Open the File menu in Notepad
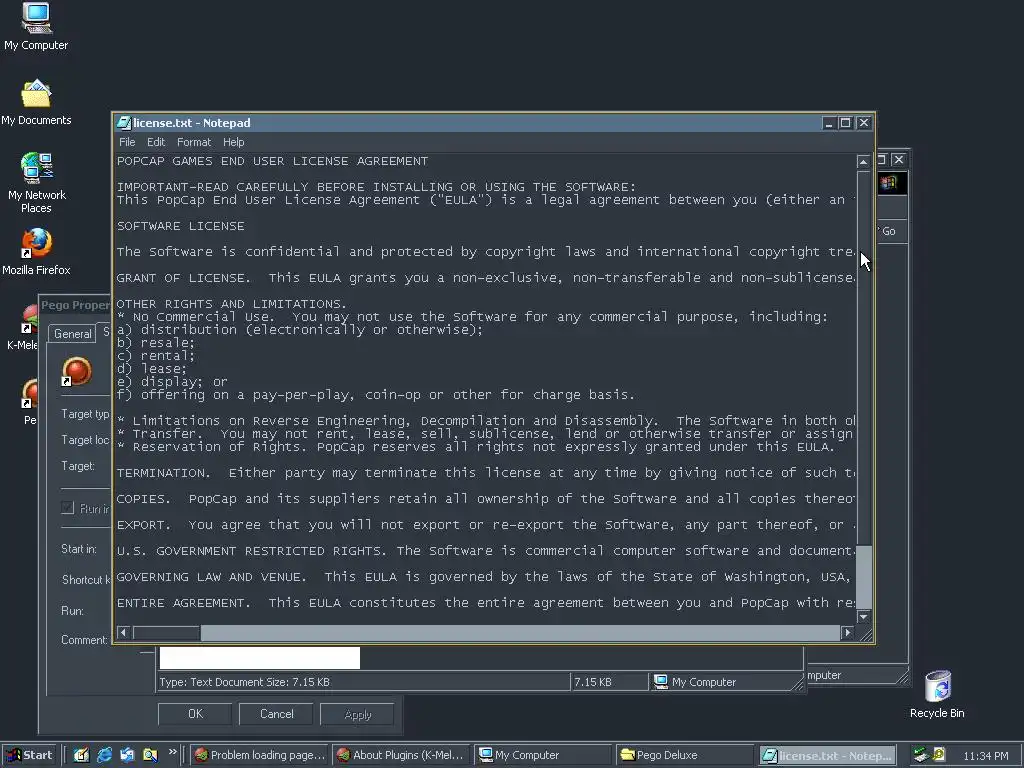1024x768 pixels. (x=127, y=142)
